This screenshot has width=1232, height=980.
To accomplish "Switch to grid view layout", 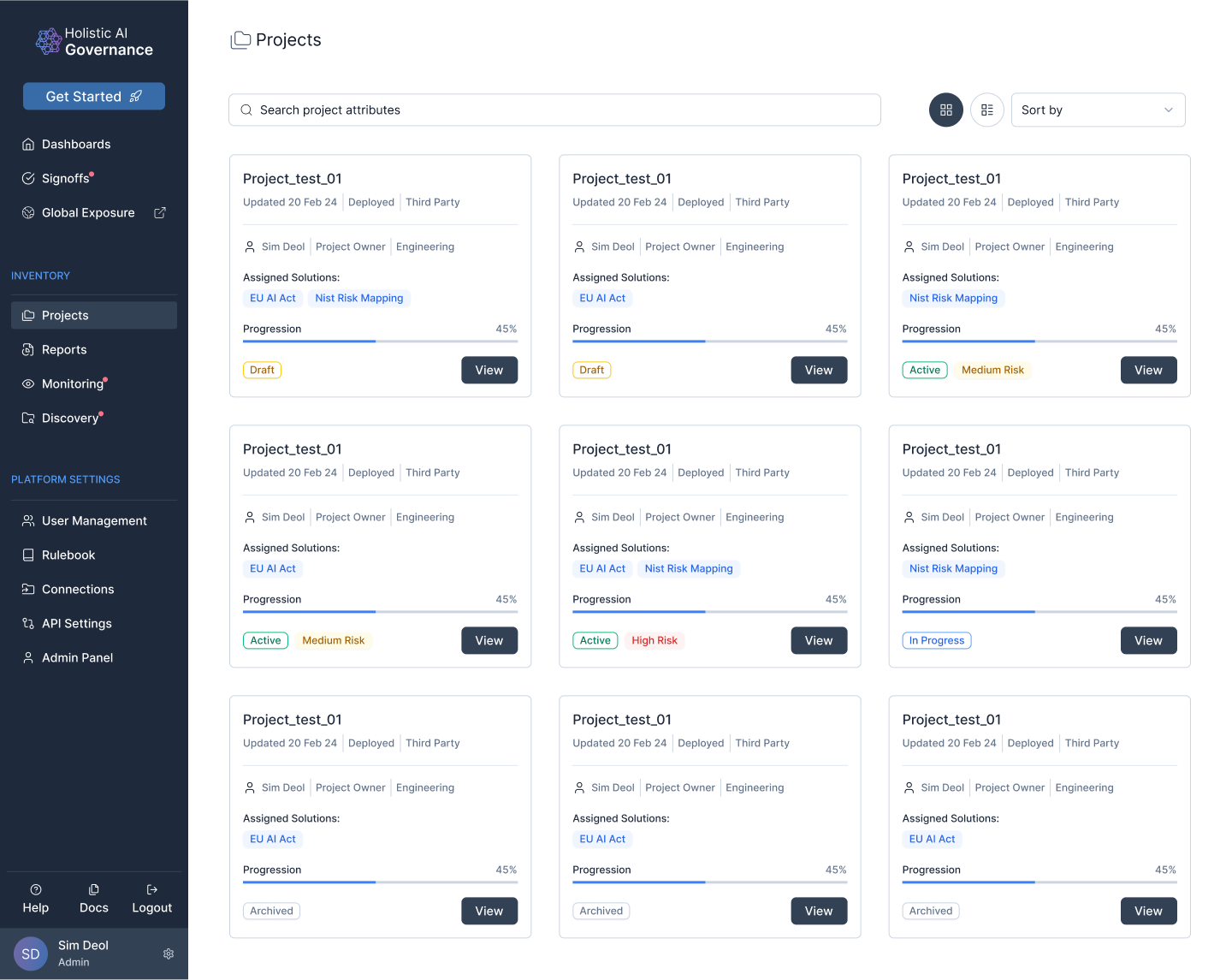I will click(946, 110).
